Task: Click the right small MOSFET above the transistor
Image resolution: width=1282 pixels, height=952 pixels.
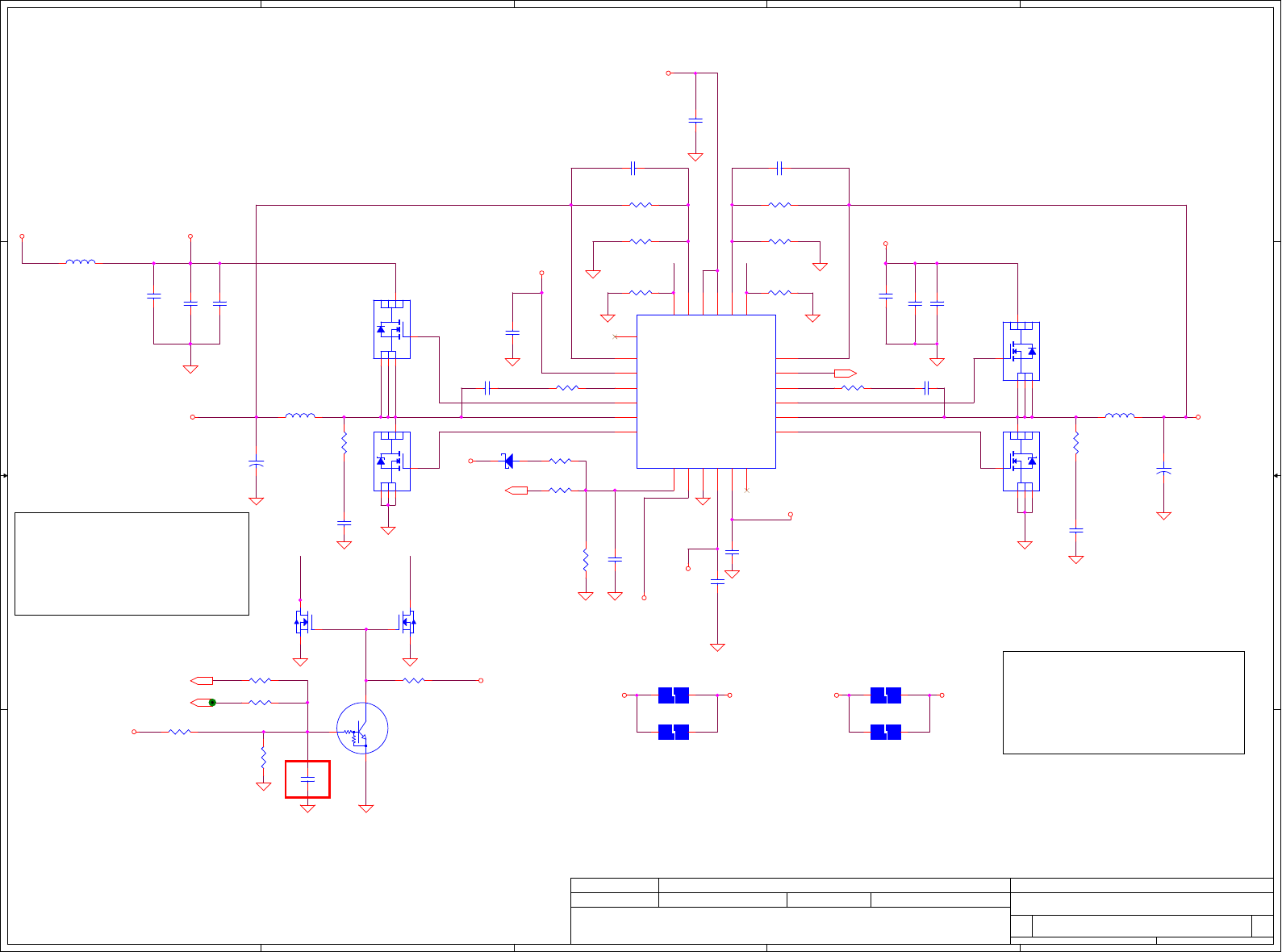Action: click(407, 622)
